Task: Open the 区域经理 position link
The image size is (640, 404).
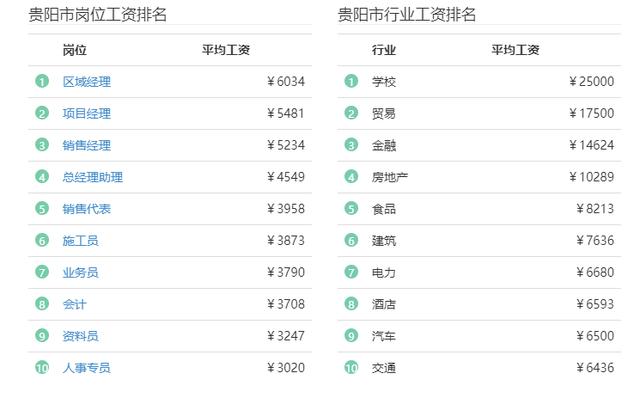Action: 86,82
